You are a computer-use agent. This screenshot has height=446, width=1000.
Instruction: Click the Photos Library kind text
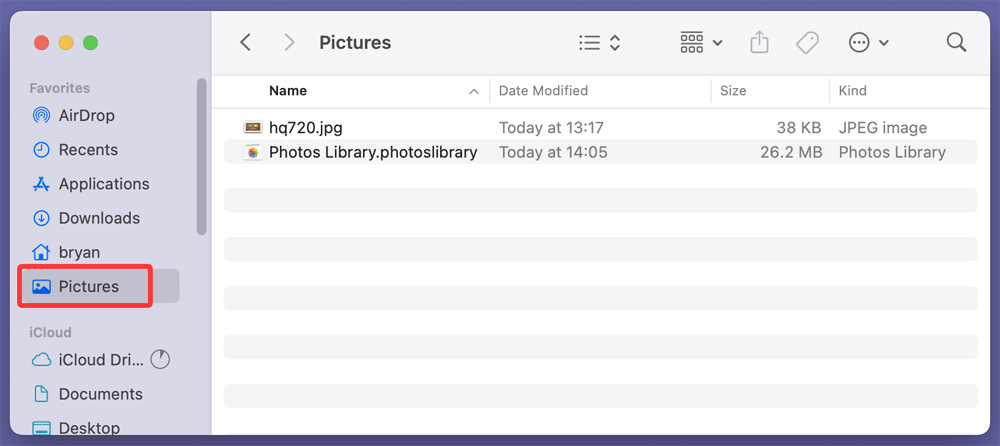point(892,152)
